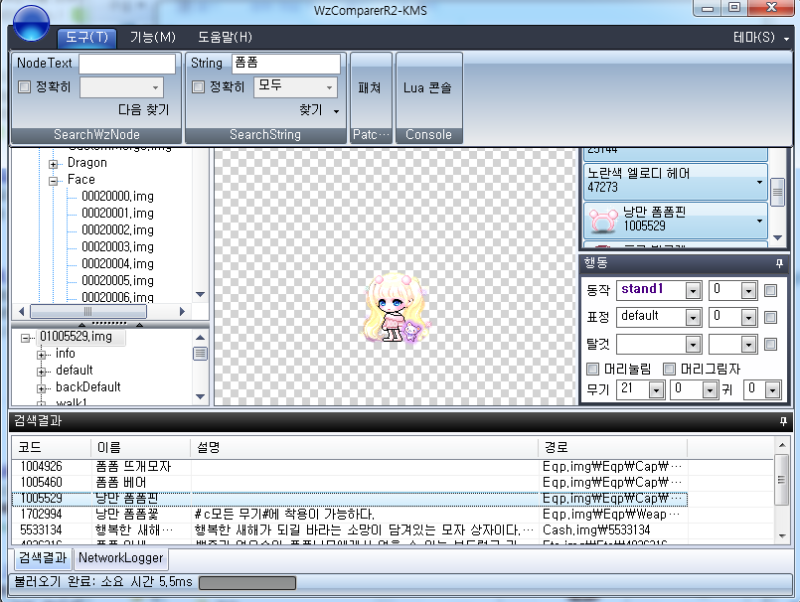The height and width of the screenshot is (602, 800).
Task: Toggle the 정확히 checkbox in SearchString
Action: tap(198, 87)
